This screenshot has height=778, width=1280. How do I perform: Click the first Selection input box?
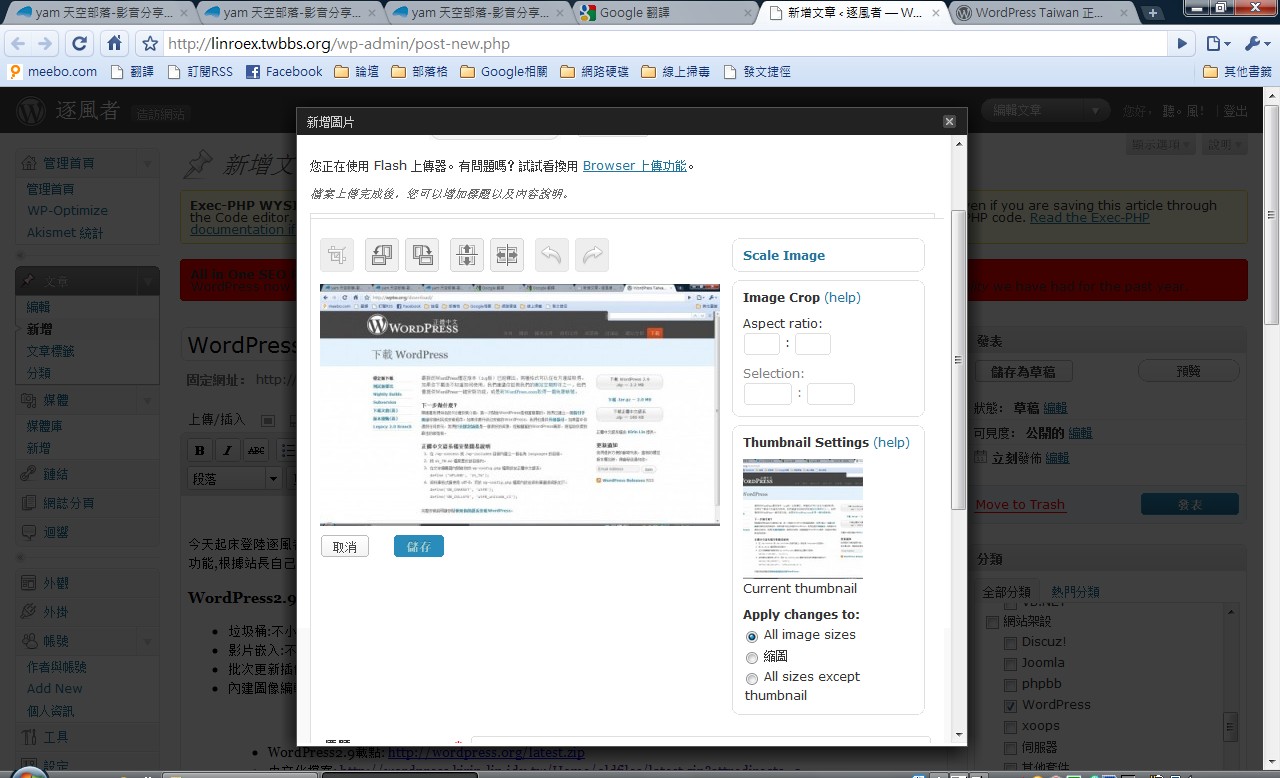pos(768,394)
